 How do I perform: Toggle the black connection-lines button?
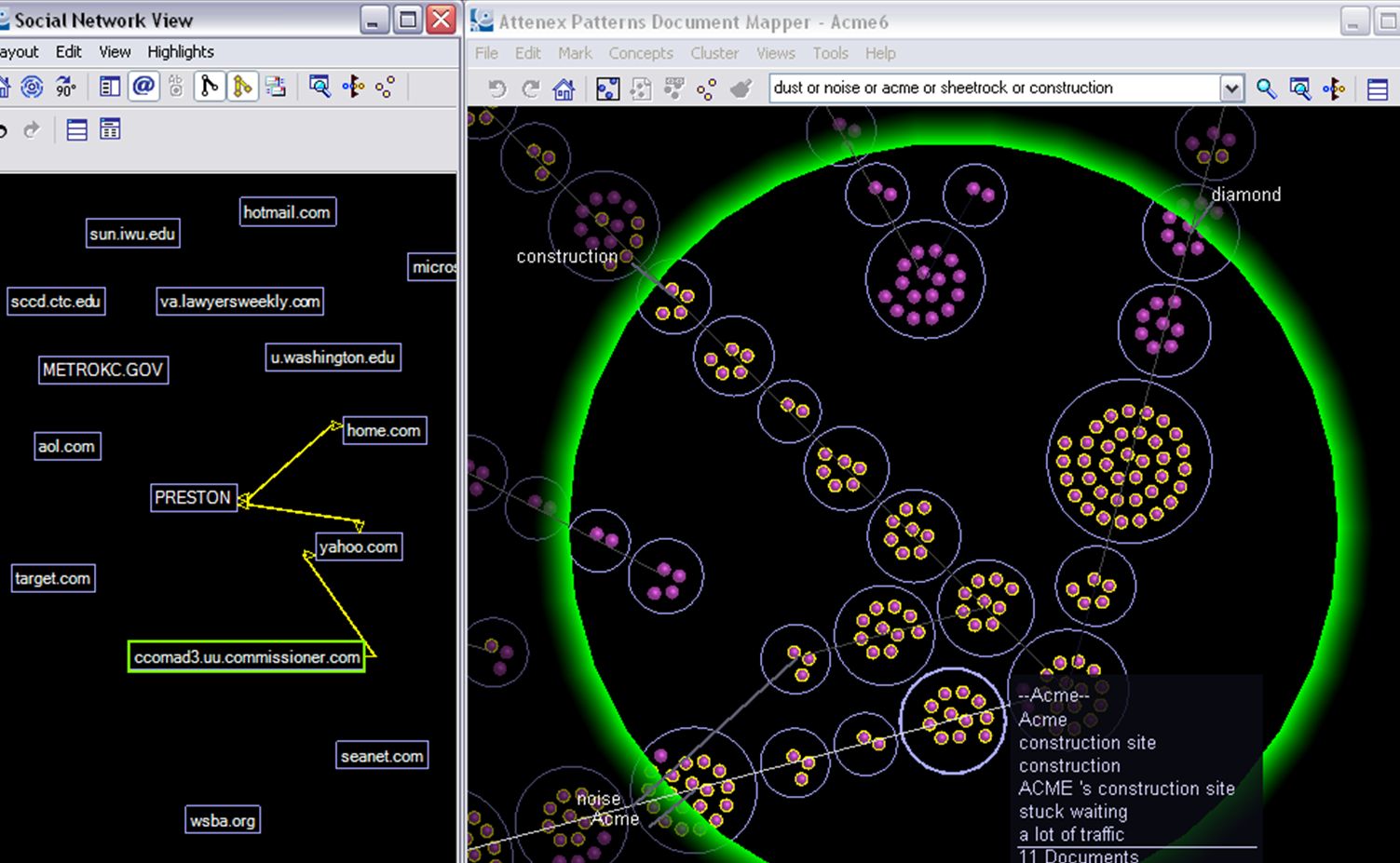[210, 88]
